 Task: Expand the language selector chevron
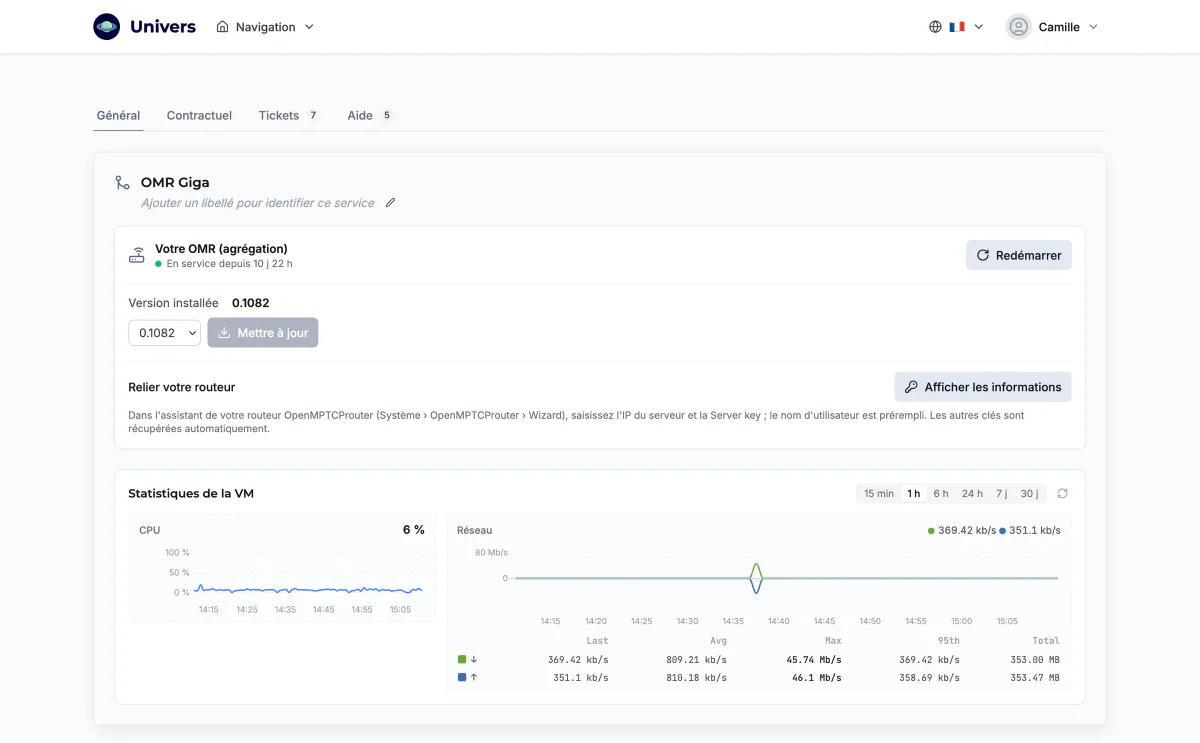(x=979, y=27)
